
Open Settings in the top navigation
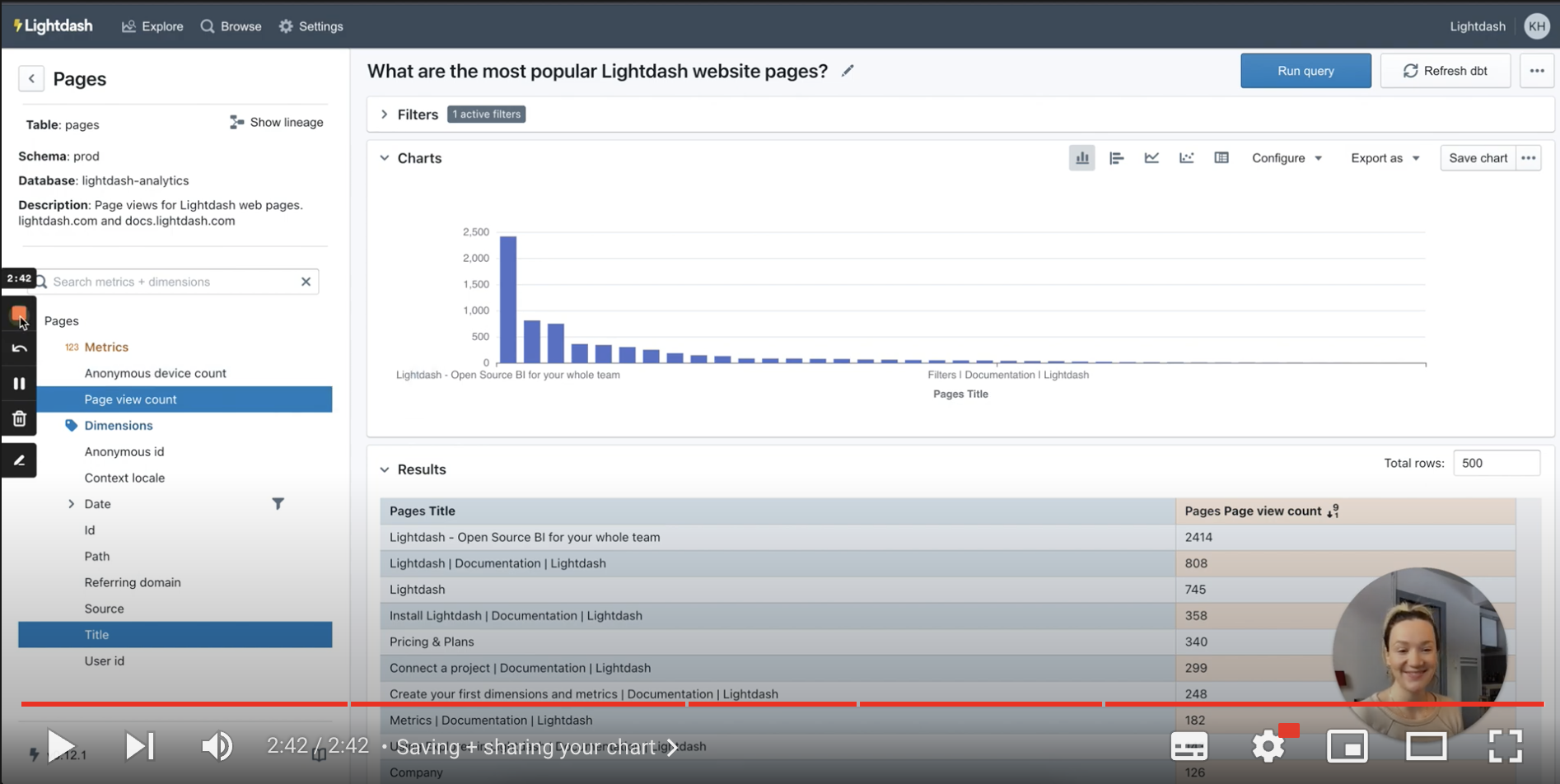coord(311,26)
